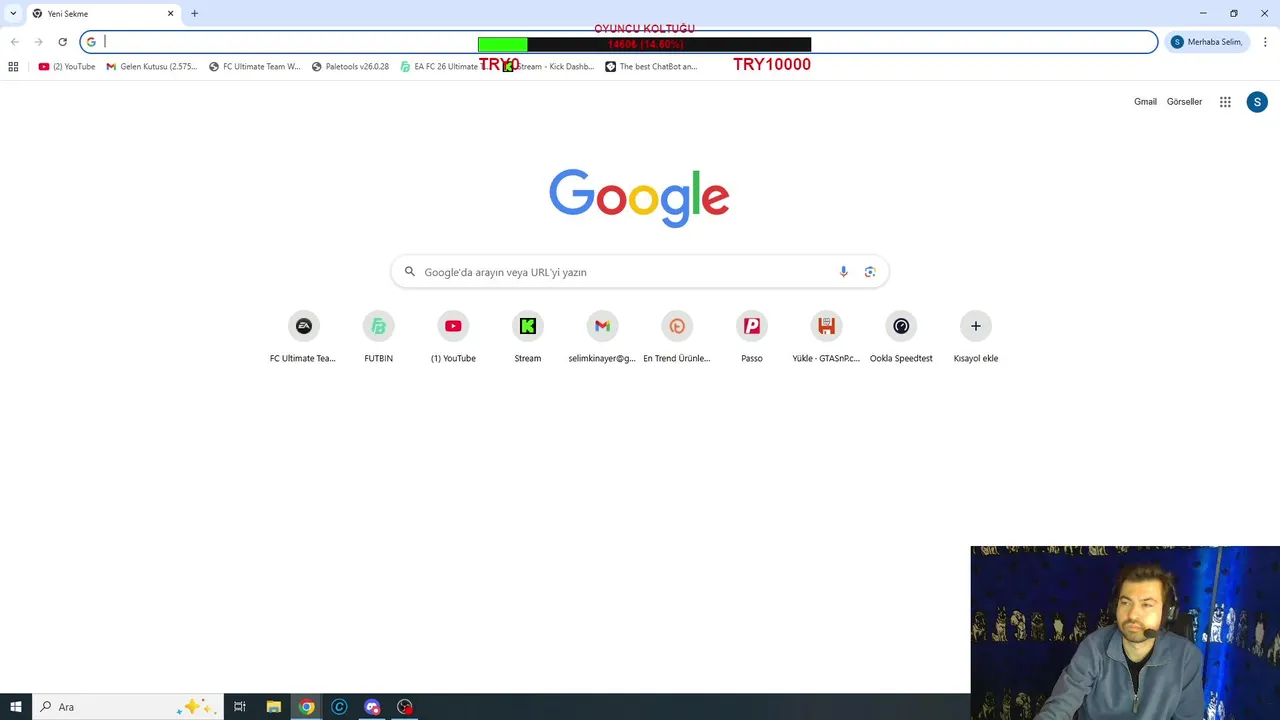
Task: Click the taskbar Ara search box
Action: (x=127, y=707)
